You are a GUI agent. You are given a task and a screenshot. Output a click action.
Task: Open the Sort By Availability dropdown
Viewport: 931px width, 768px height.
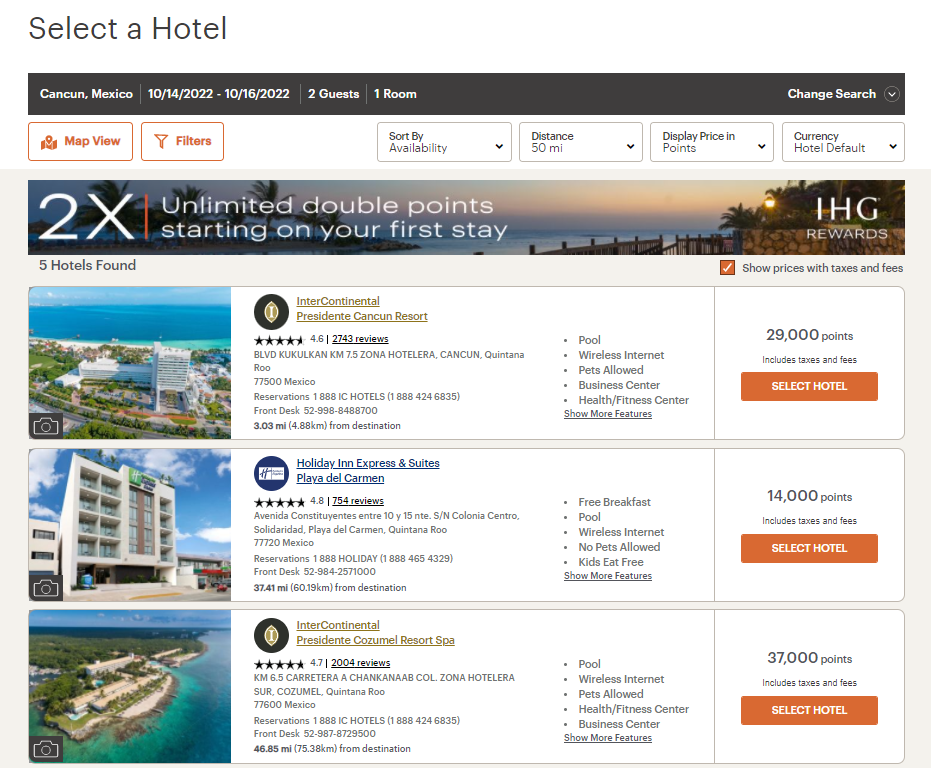tap(444, 142)
